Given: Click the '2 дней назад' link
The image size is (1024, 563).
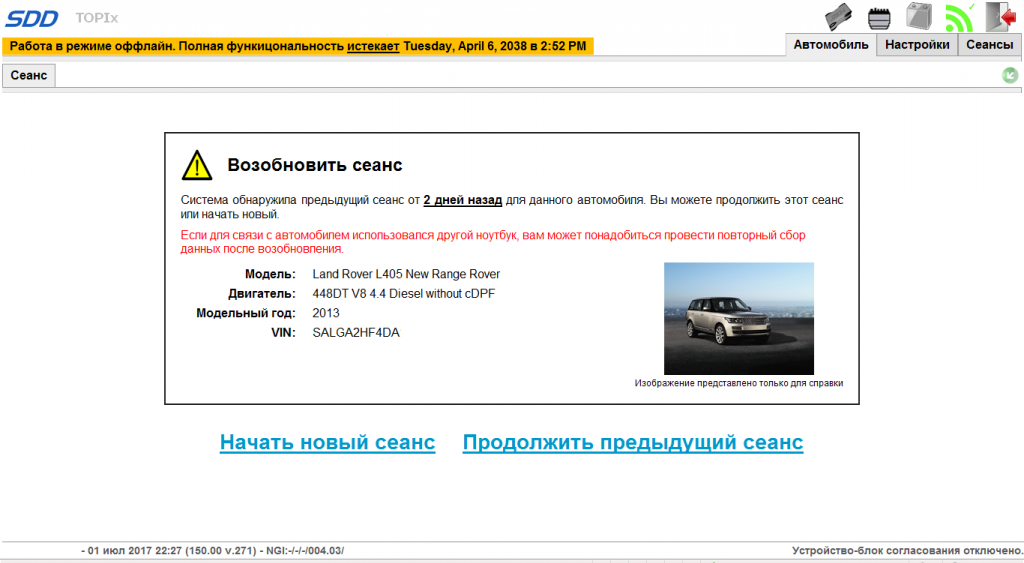Looking at the screenshot, I should (x=462, y=200).
